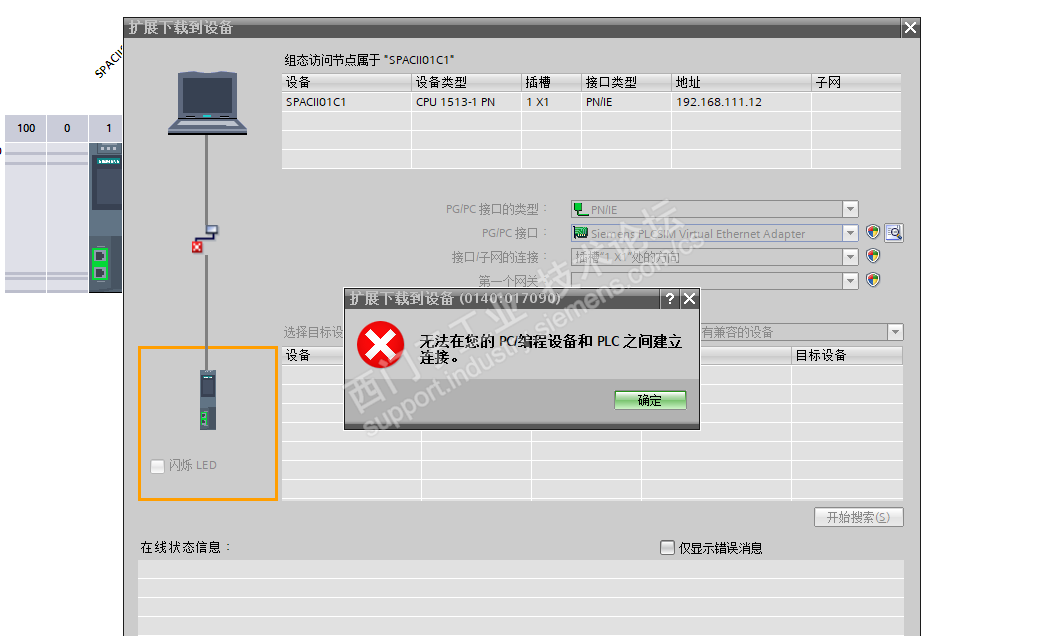Viewport: 1046px width, 636px height.
Task: Click the PN/IE interface icon in the type field
Action: pos(581,209)
